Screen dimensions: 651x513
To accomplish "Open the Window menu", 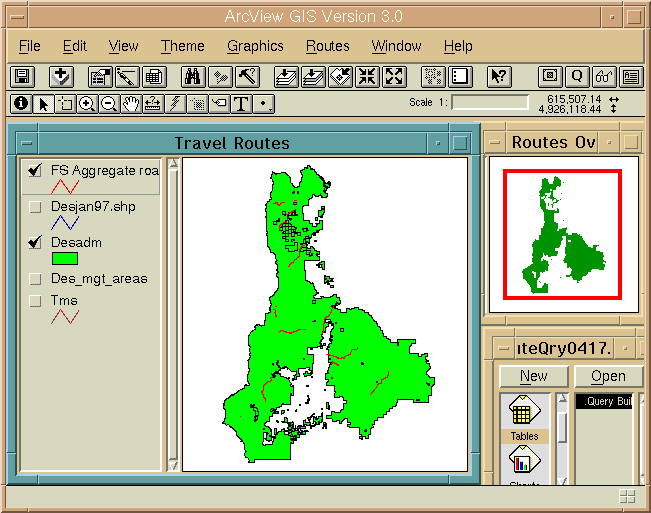I will pyautogui.click(x=396, y=46).
